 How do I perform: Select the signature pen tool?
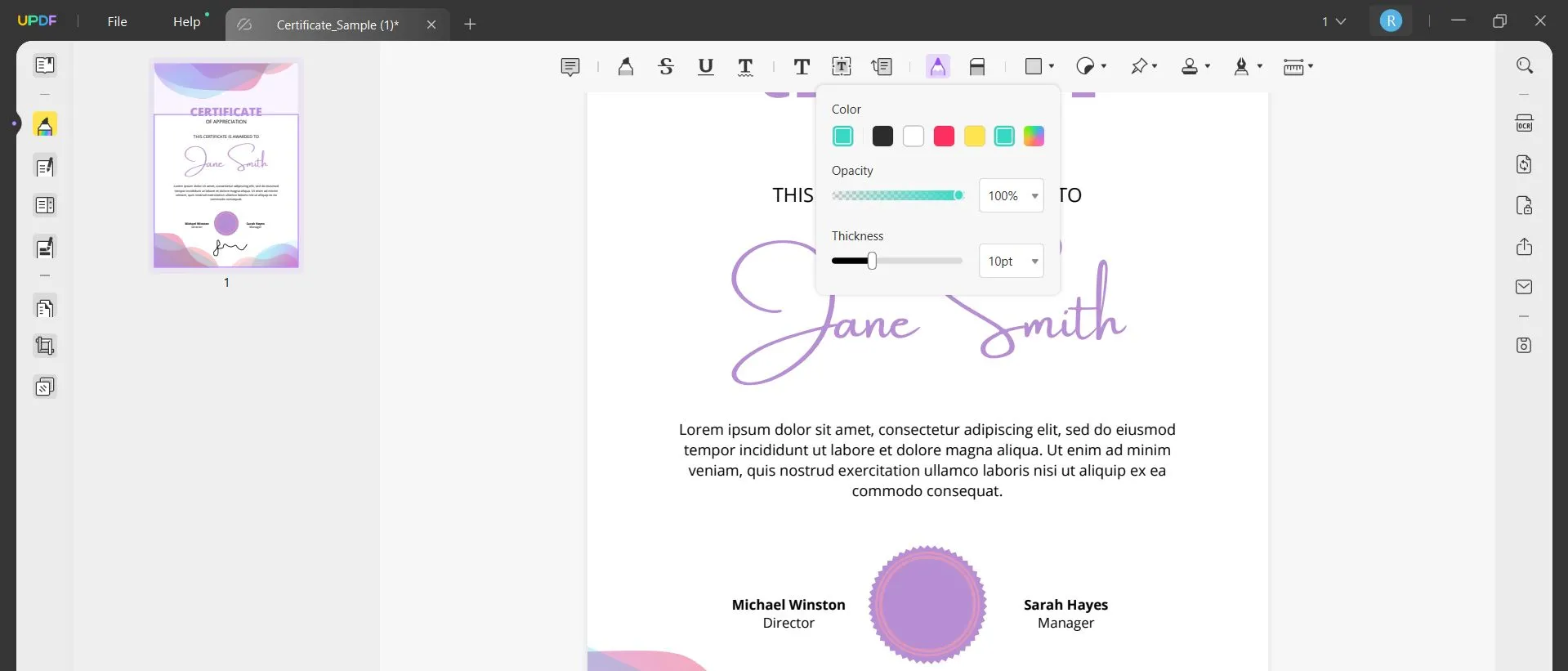1241,66
